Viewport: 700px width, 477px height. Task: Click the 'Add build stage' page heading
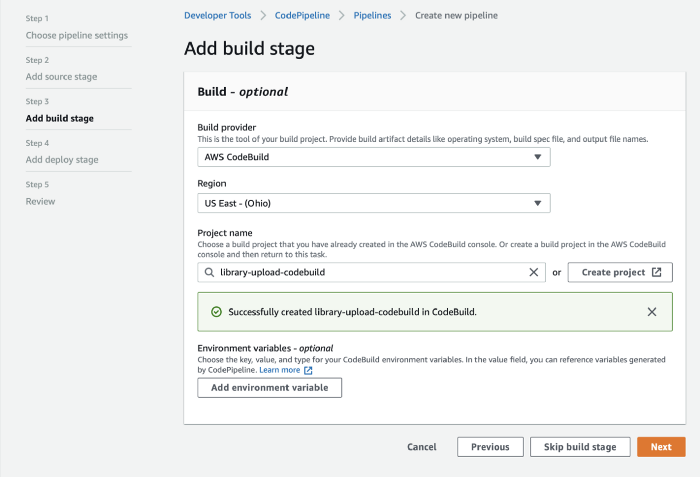point(249,49)
